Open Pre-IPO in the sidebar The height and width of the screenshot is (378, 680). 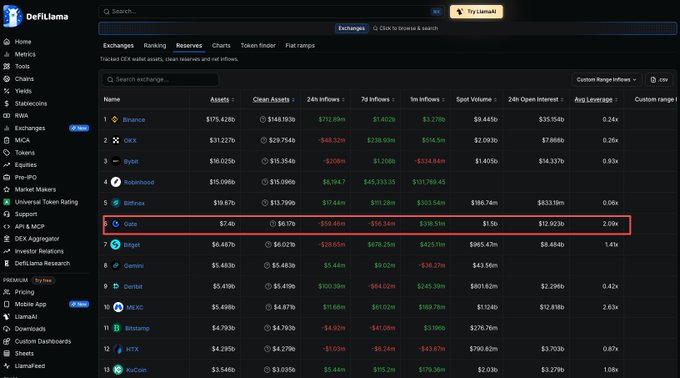[x=26, y=177]
